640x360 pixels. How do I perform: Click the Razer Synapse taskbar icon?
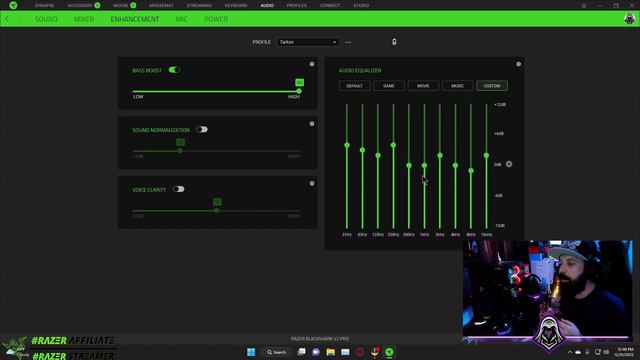(x=389, y=352)
